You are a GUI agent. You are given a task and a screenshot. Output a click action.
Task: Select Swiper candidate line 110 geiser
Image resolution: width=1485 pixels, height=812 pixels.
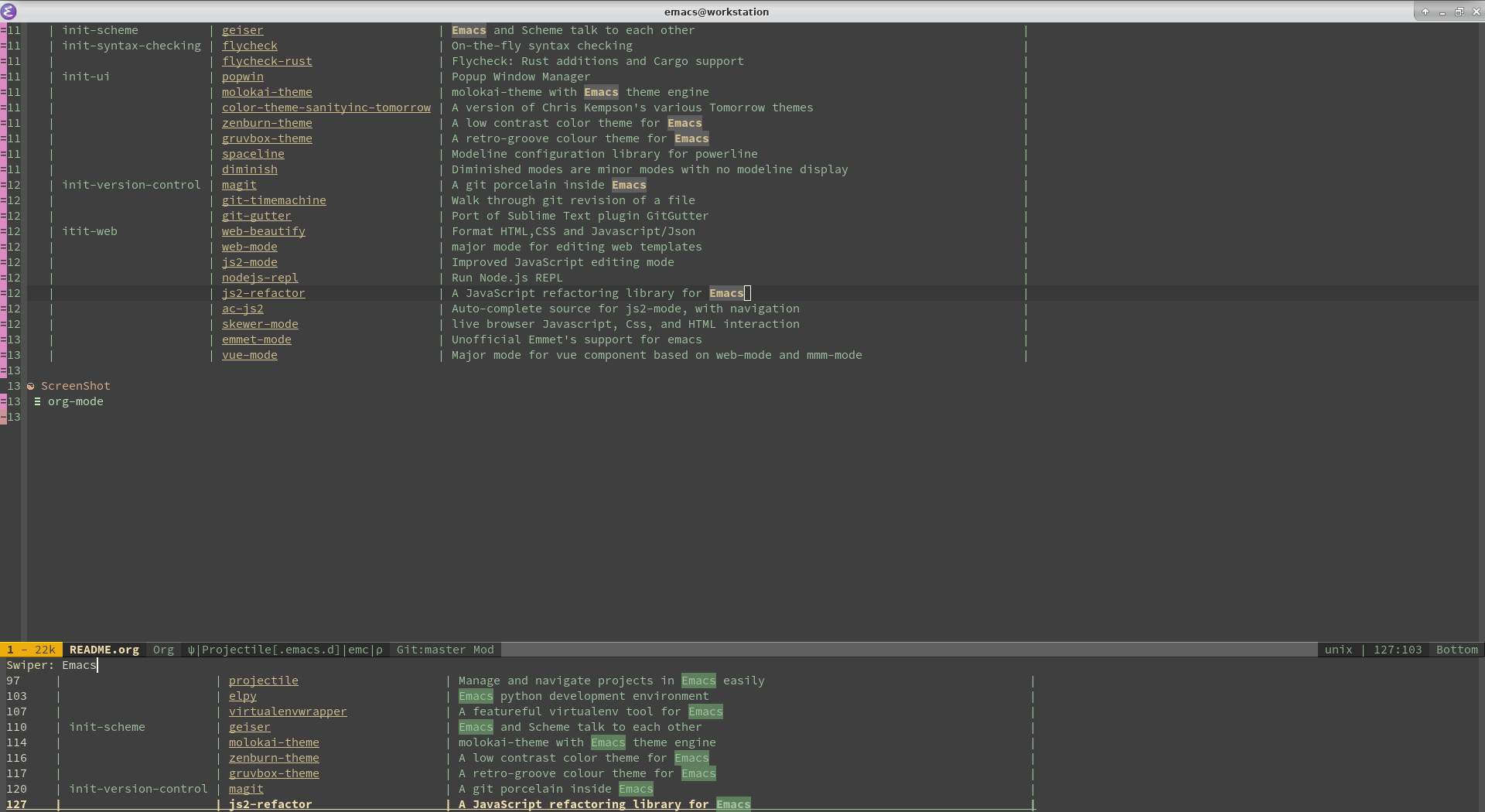point(518,727)
